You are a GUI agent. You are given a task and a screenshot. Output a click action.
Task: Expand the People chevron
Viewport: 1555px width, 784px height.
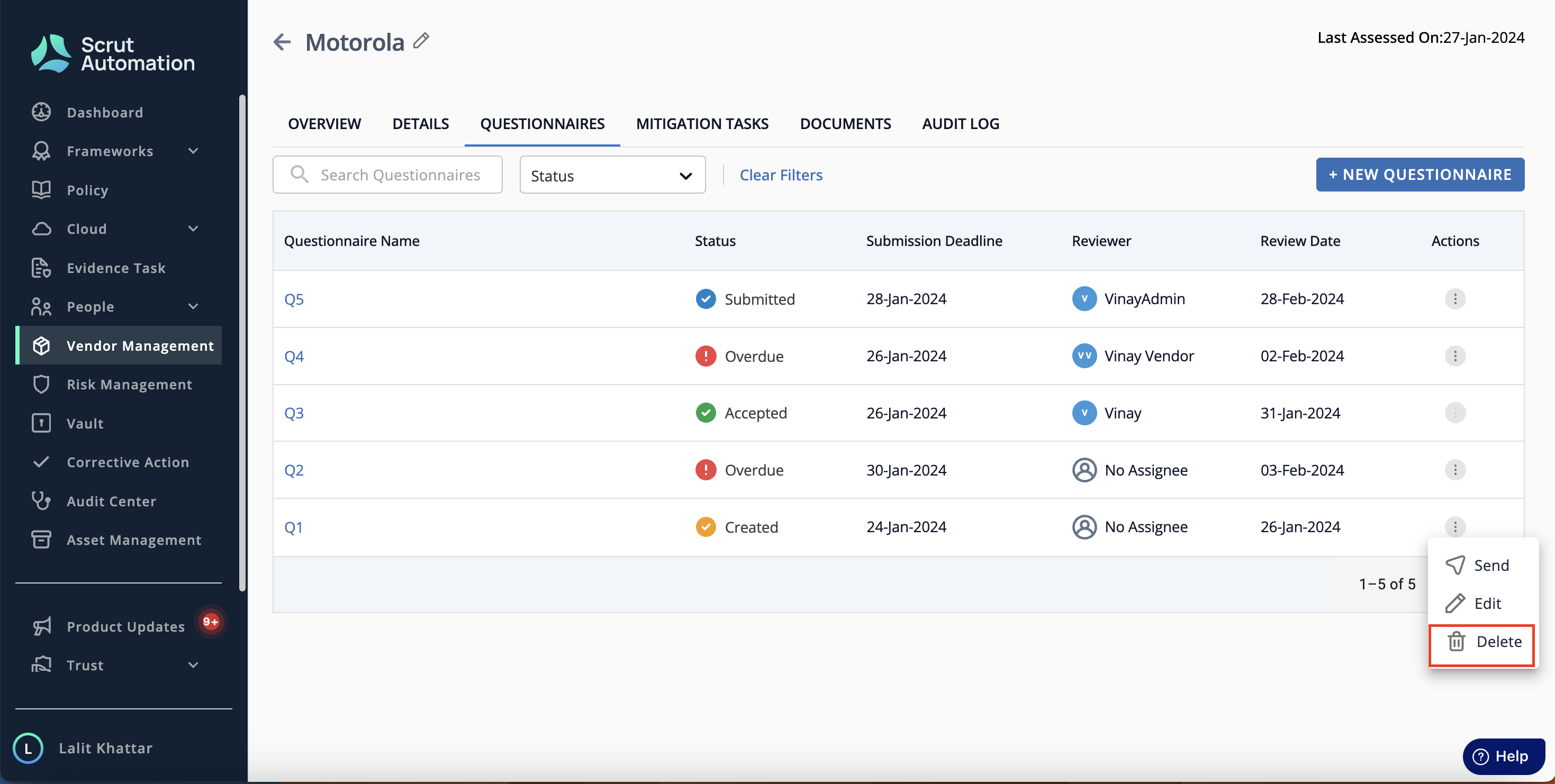pos(193,307)
